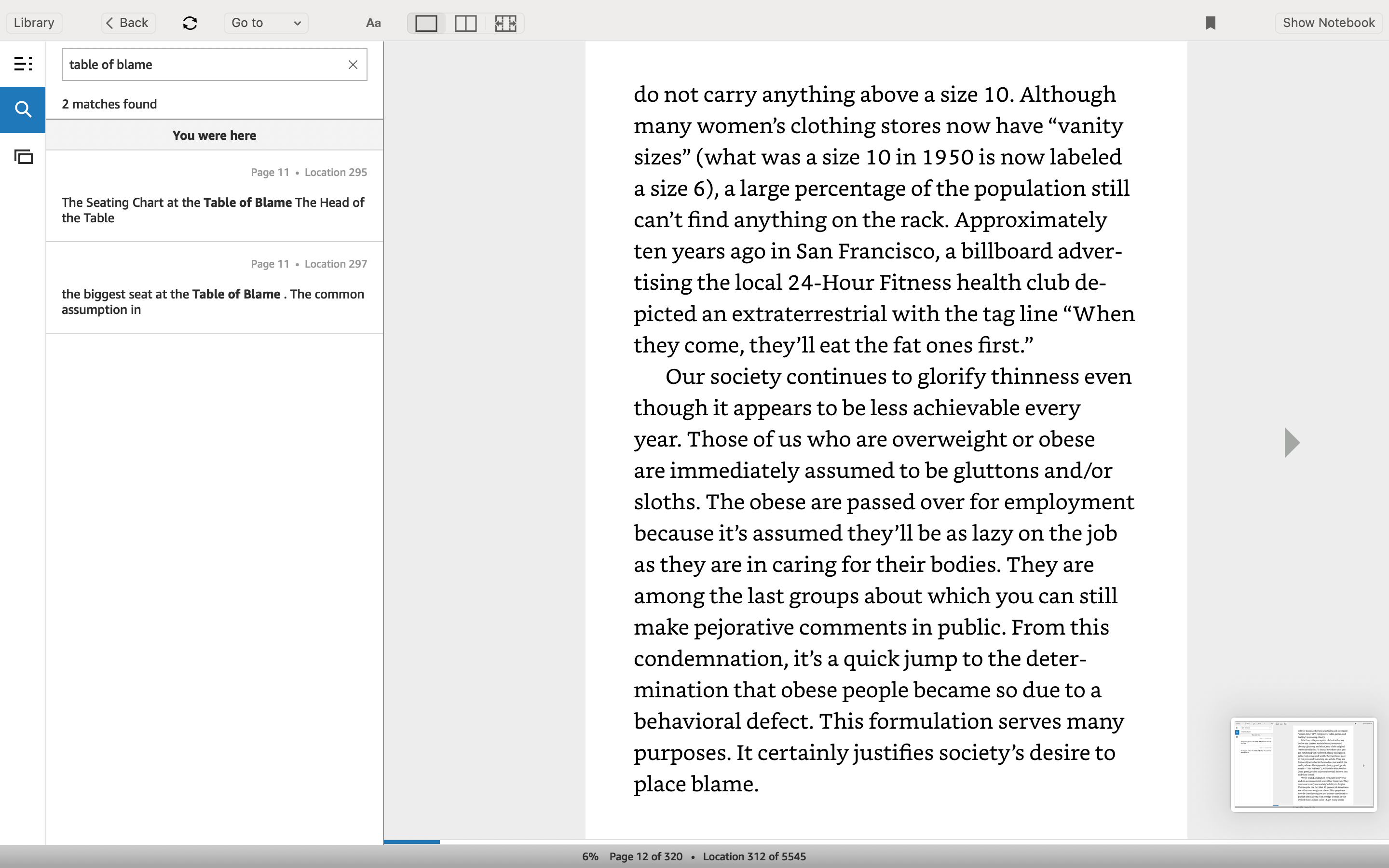Open the table of contents sidebar icon

point(23,64)
